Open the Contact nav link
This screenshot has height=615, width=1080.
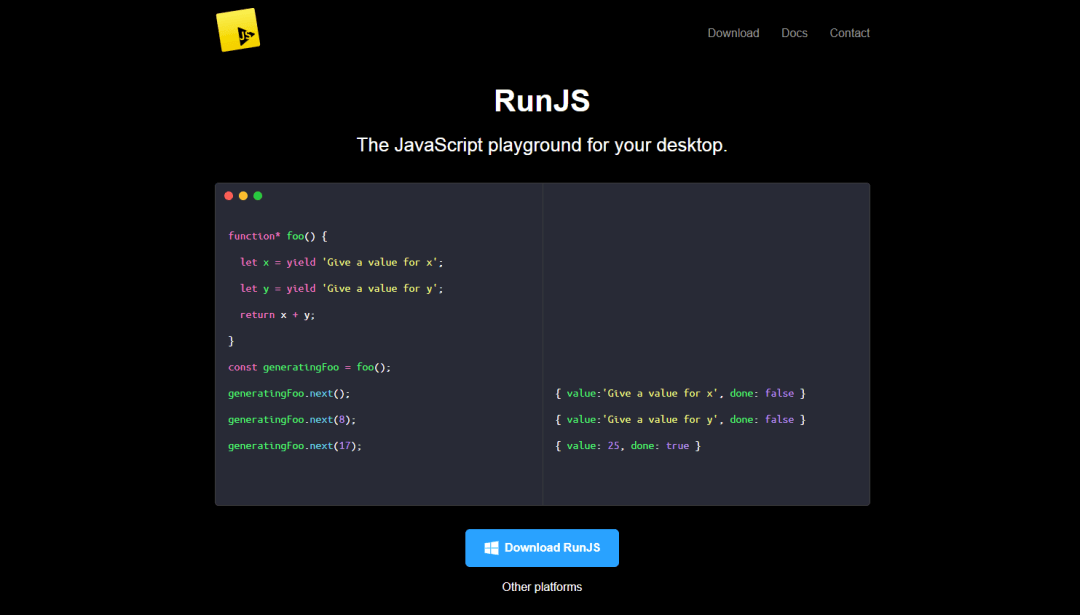pyautogui.click(x=849, y=33)
